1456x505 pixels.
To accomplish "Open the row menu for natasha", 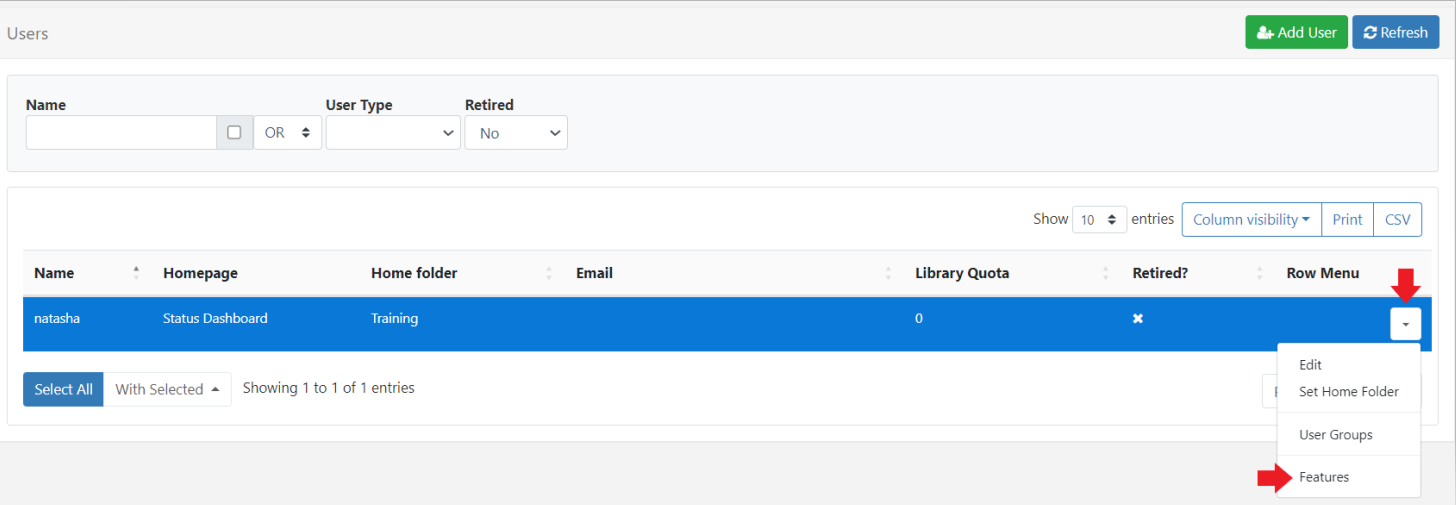I will tap(1405, 324).
